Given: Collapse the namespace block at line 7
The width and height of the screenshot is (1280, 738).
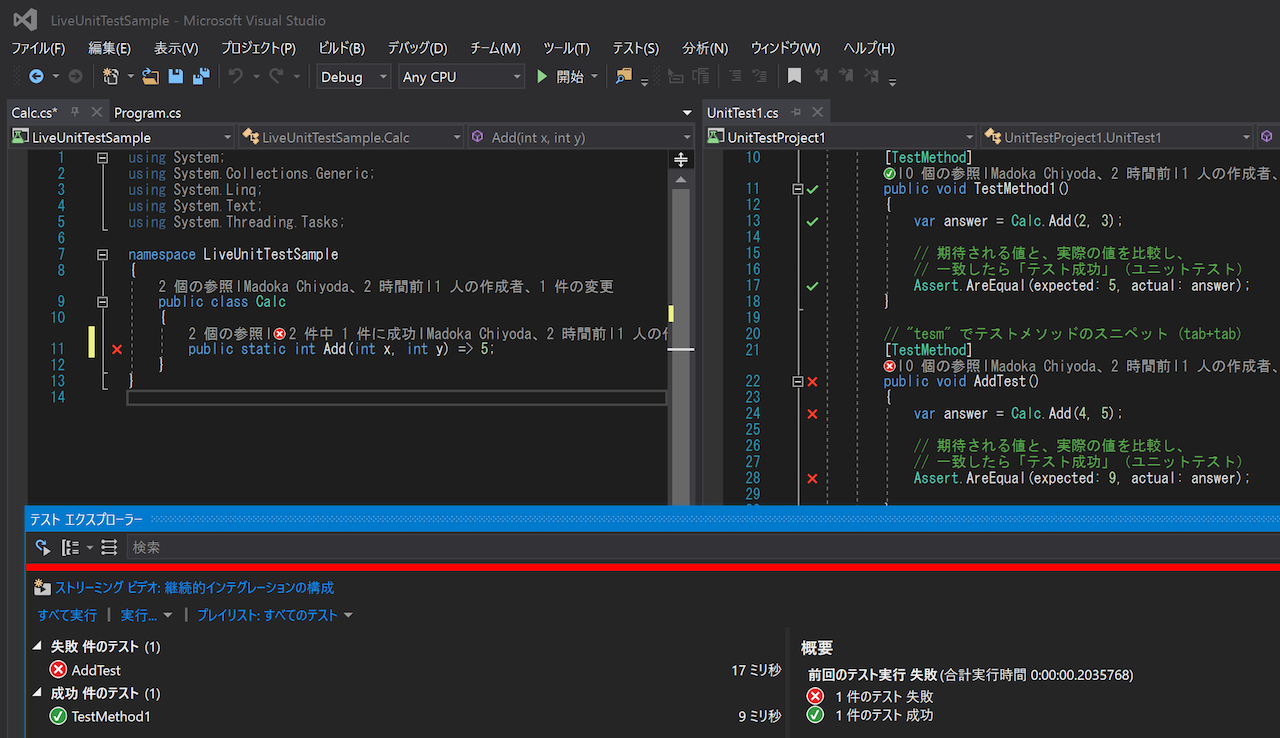Looking at the screenshot, I should coord(102,254).
